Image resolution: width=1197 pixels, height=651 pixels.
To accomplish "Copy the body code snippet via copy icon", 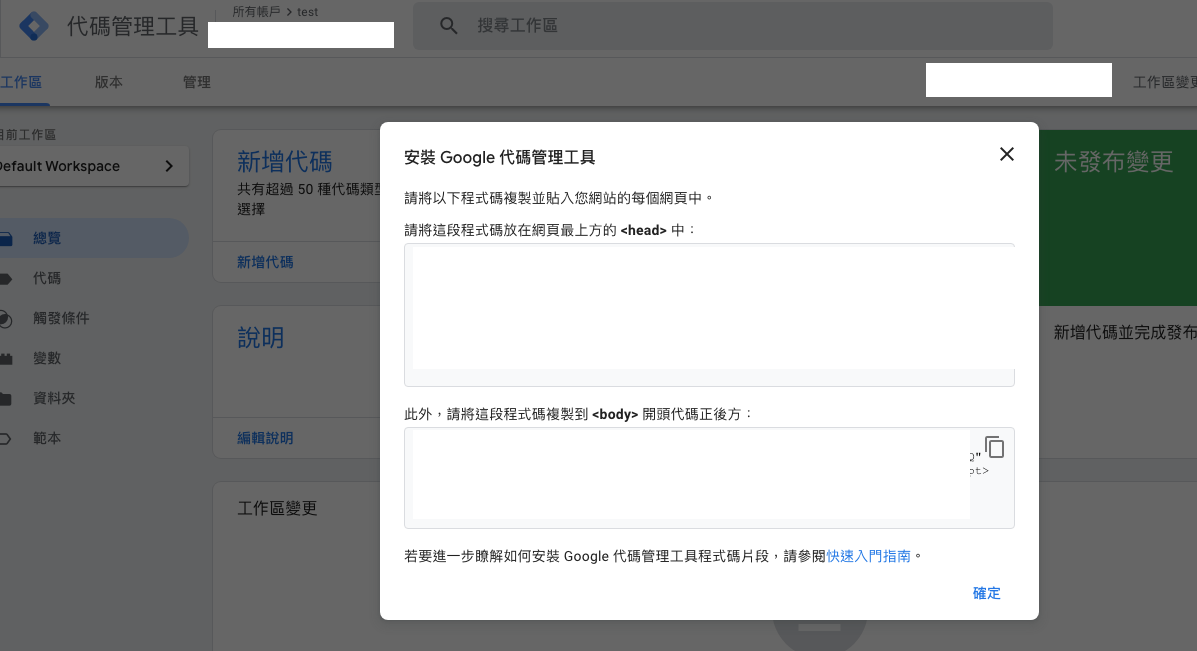I will [994, 446].
